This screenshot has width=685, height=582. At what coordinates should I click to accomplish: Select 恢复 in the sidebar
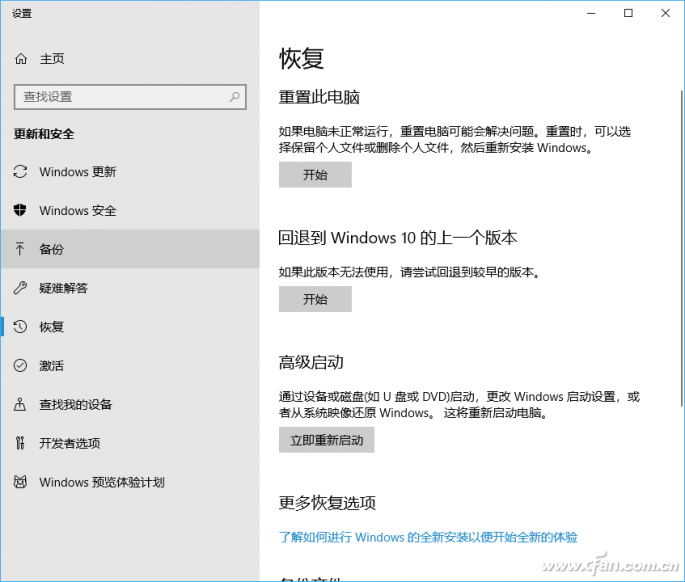(130, 327)
